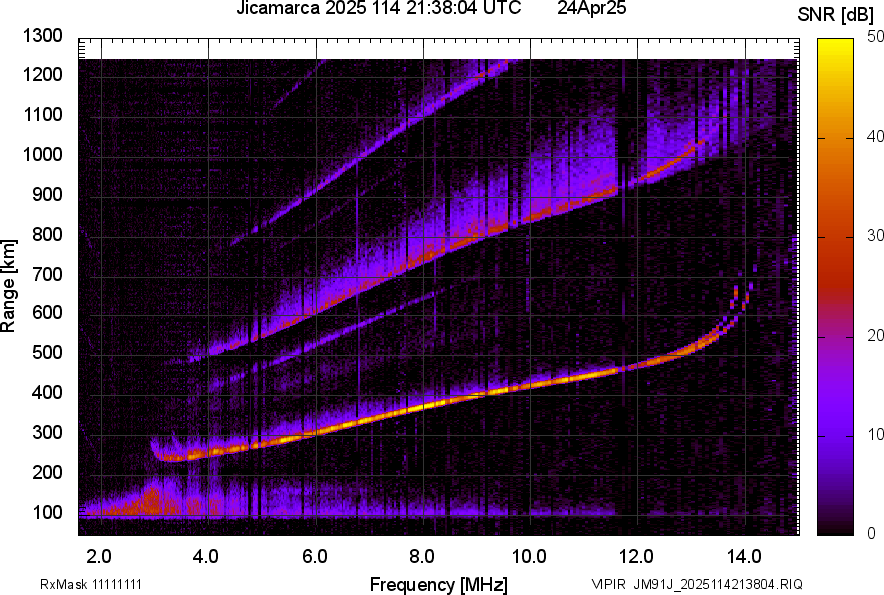Click the 'Range [km]' axis label
Viewport: 884px width, 595px height.
[8, 286]
